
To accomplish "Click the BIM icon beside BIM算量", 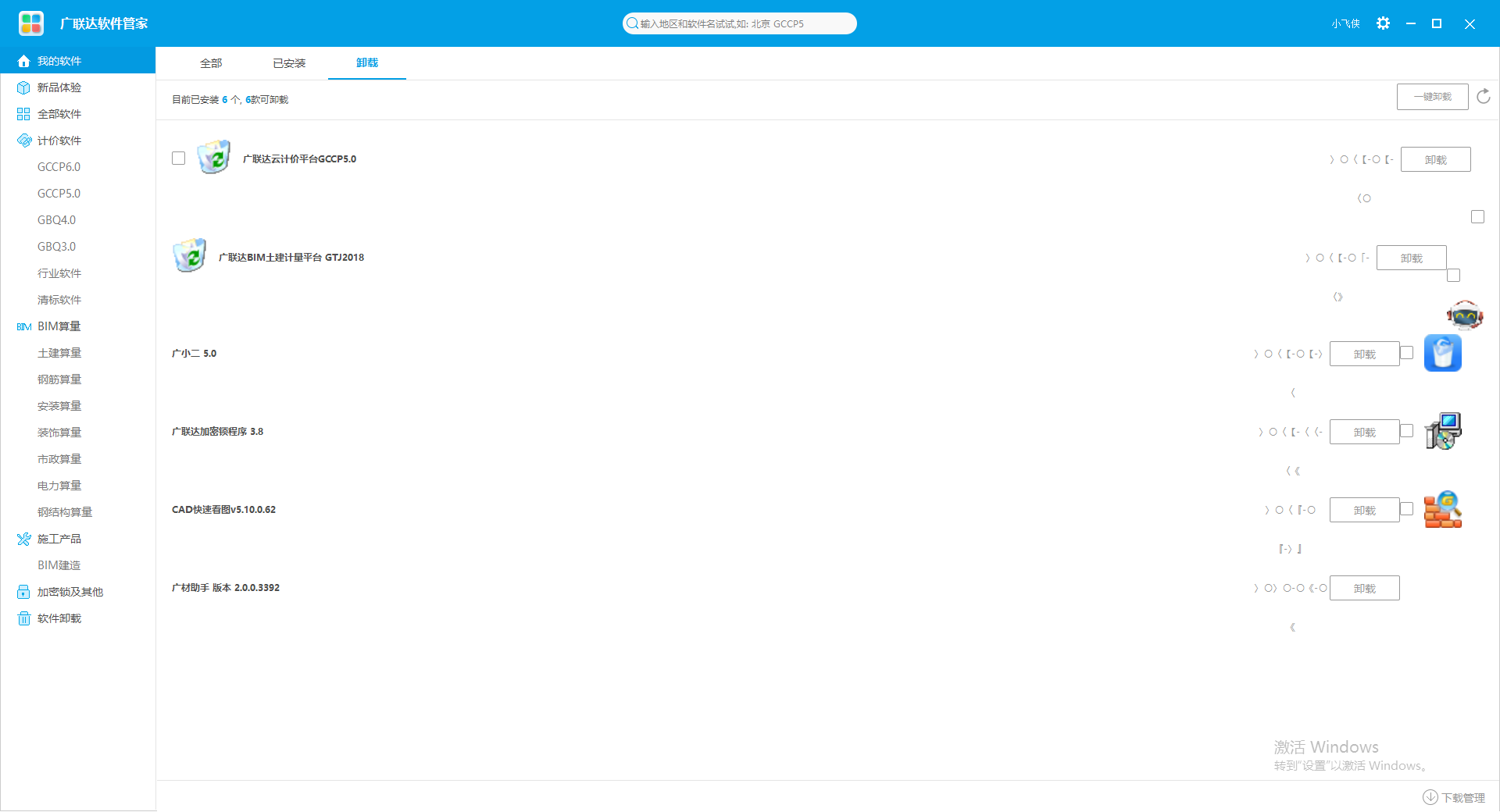I will click(23, 326).
